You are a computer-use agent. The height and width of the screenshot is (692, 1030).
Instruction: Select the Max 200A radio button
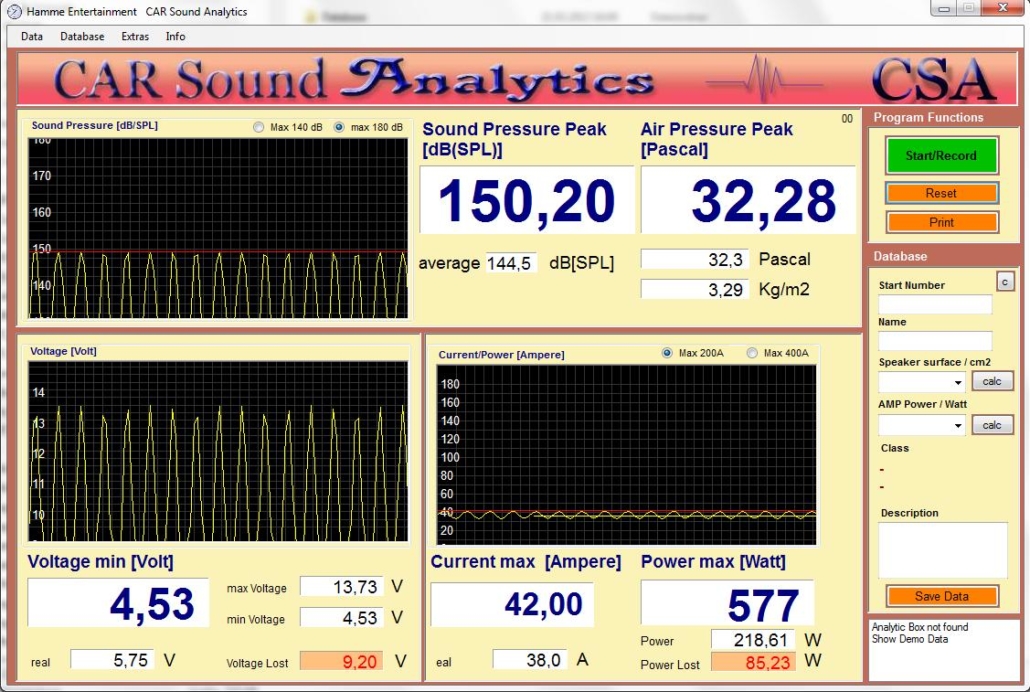pos(667,353)
